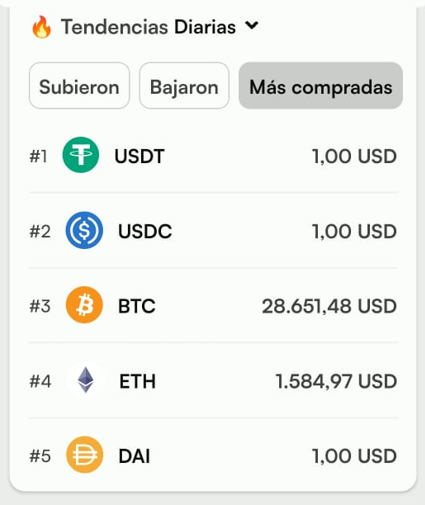Click the fire emoji beside Tendencias
The height and width of the screenshot is (505, 425).
point(42,27)
